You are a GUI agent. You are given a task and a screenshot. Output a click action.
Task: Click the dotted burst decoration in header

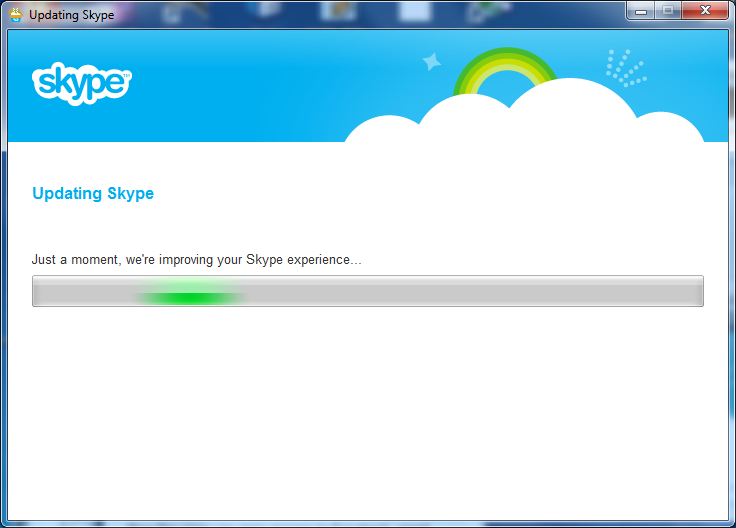click(x=625, y=68)
